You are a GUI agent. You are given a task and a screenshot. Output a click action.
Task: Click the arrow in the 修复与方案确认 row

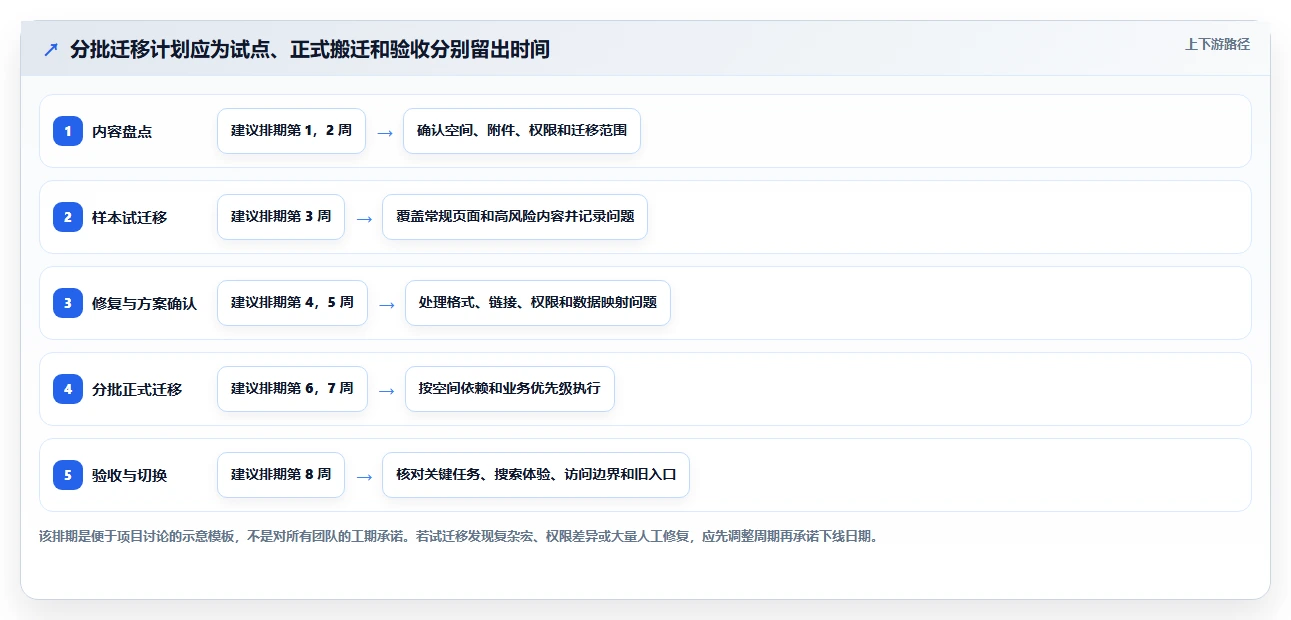387,304
